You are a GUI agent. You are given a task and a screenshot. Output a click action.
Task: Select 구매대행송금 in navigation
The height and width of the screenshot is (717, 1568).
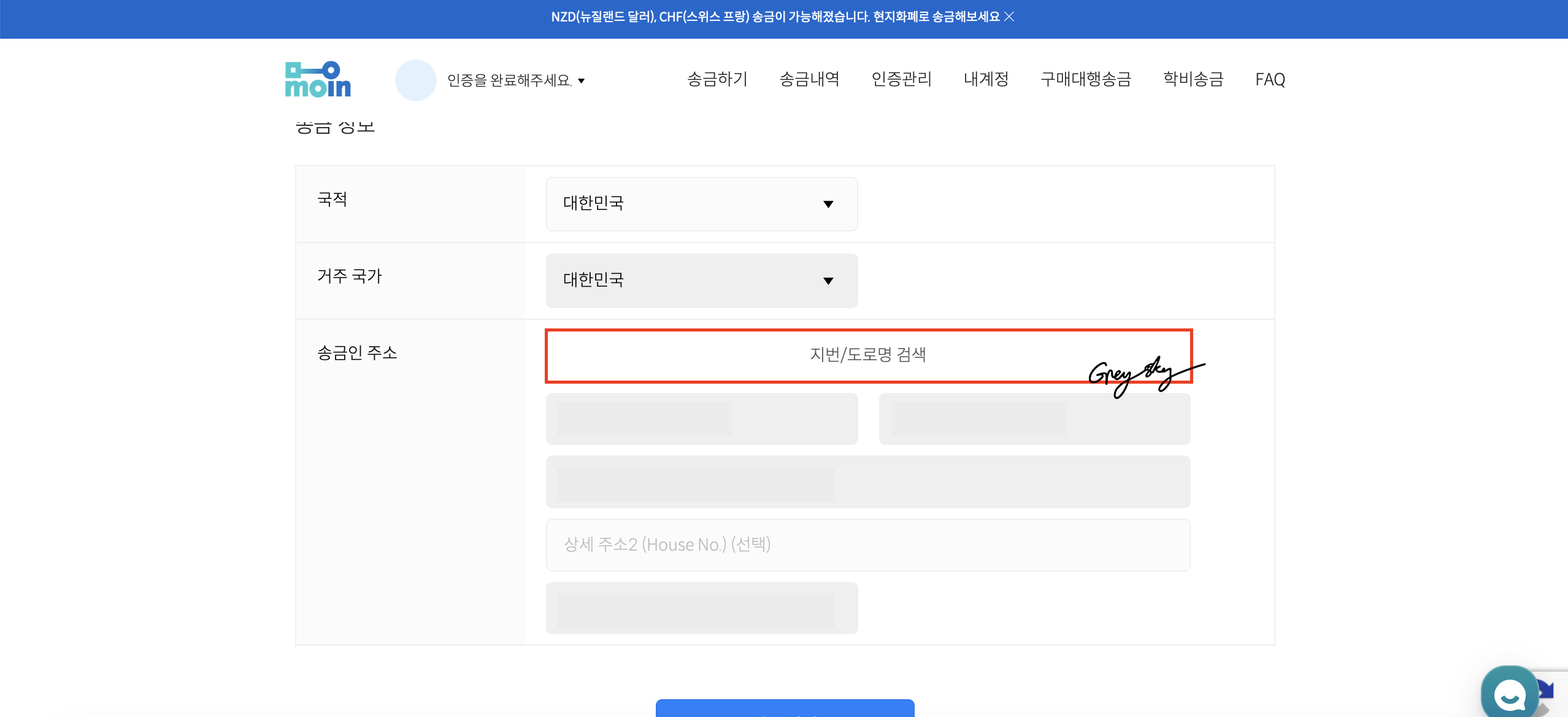pos(1086,79)
